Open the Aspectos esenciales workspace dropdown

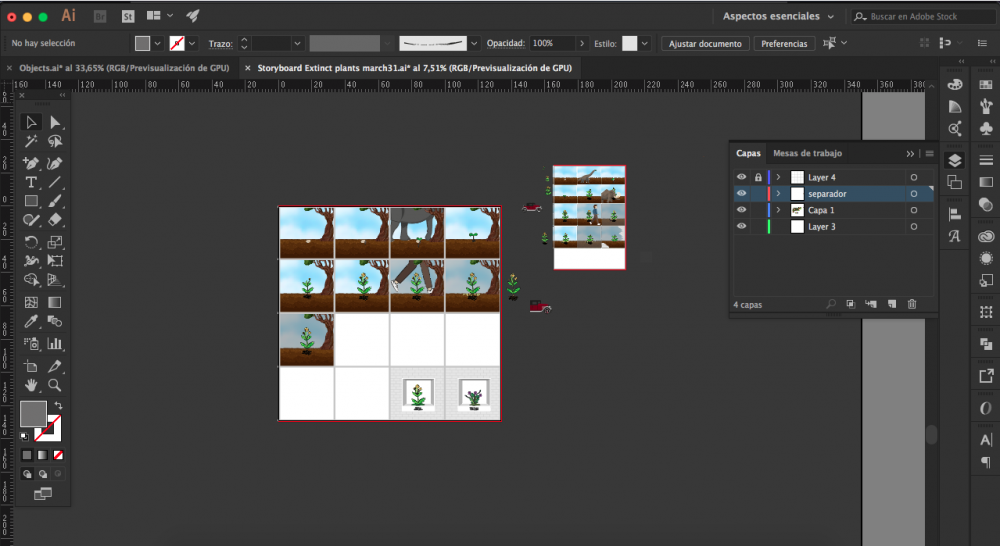[x=779, y=16]
